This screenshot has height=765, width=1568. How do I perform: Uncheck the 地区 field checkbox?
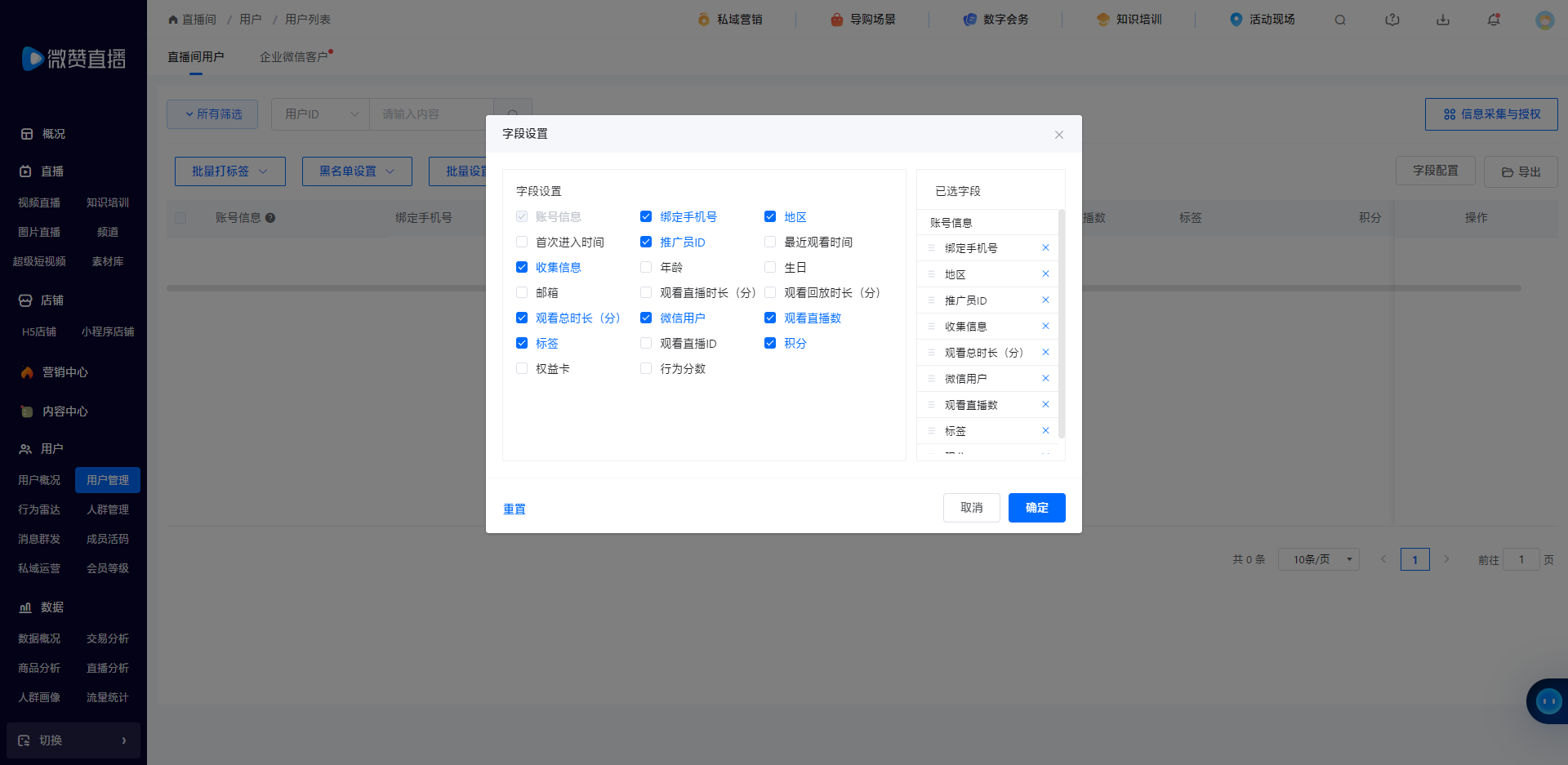[770, 216]
